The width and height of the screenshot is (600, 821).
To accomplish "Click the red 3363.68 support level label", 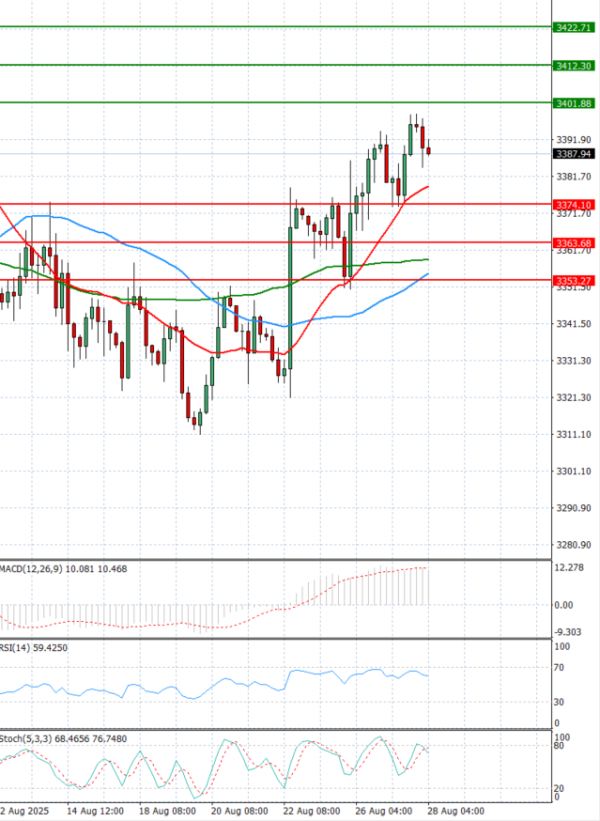I will [x=574, y=243].
